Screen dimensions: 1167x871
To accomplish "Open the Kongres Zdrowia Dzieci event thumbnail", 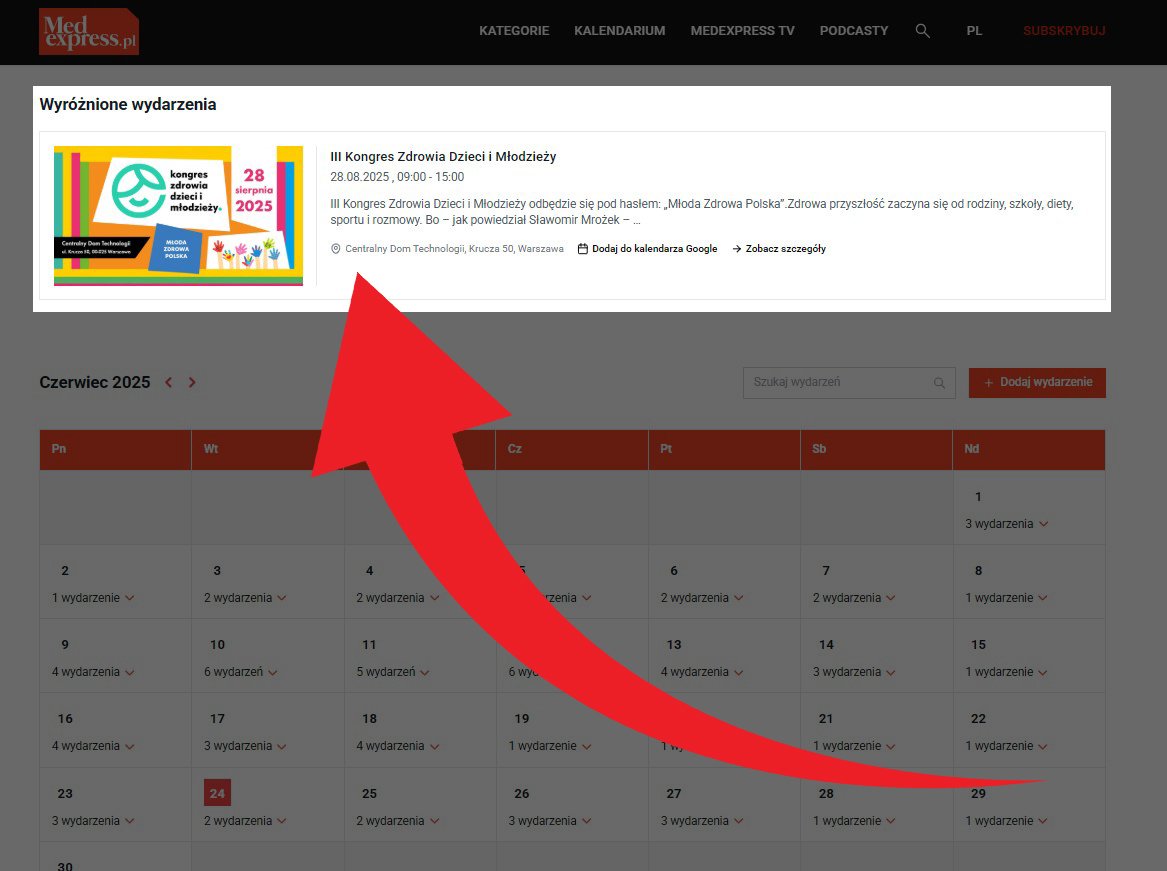I will 179,216.
